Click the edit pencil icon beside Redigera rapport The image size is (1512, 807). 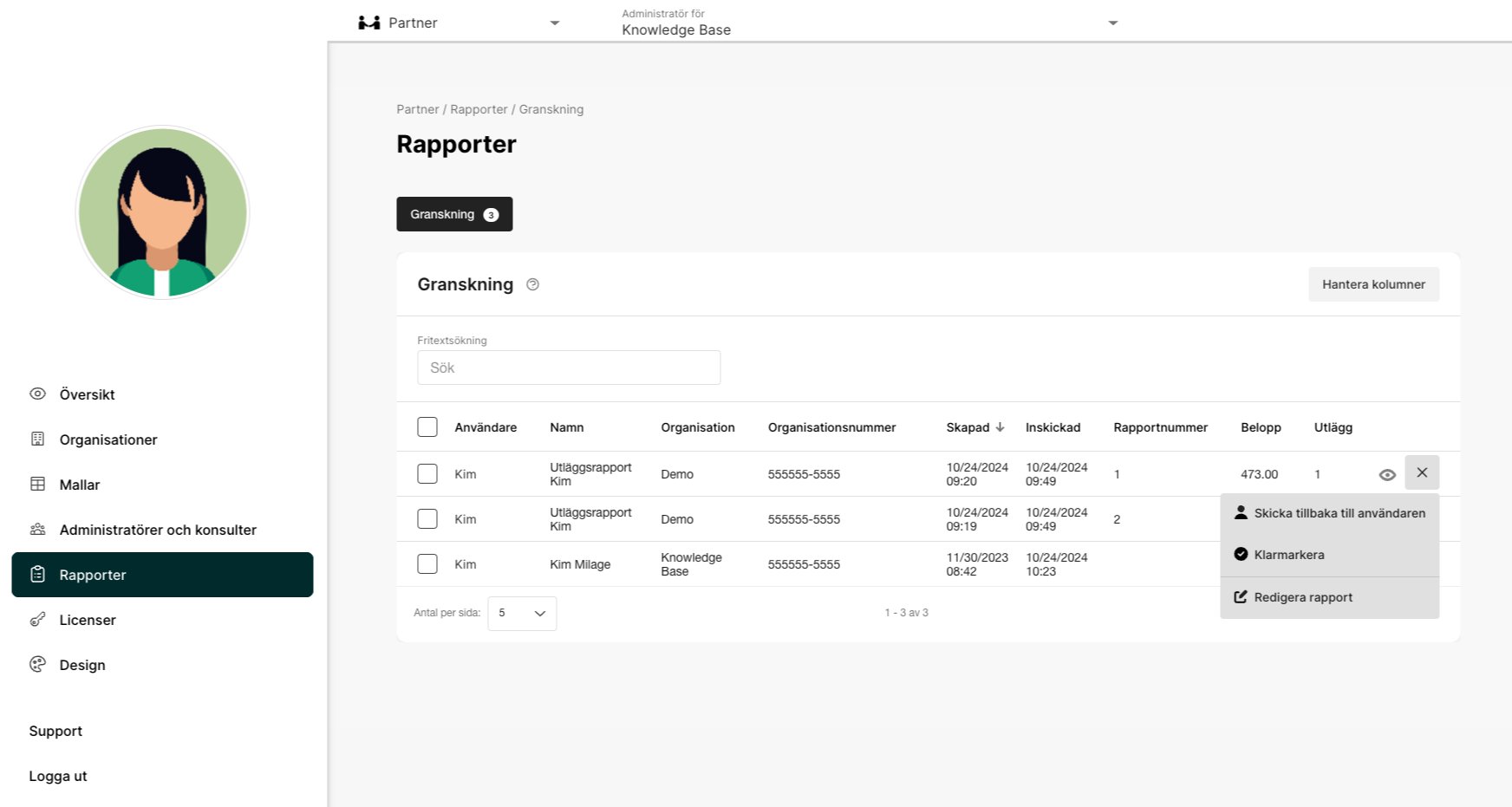[x=1241, y=596]
